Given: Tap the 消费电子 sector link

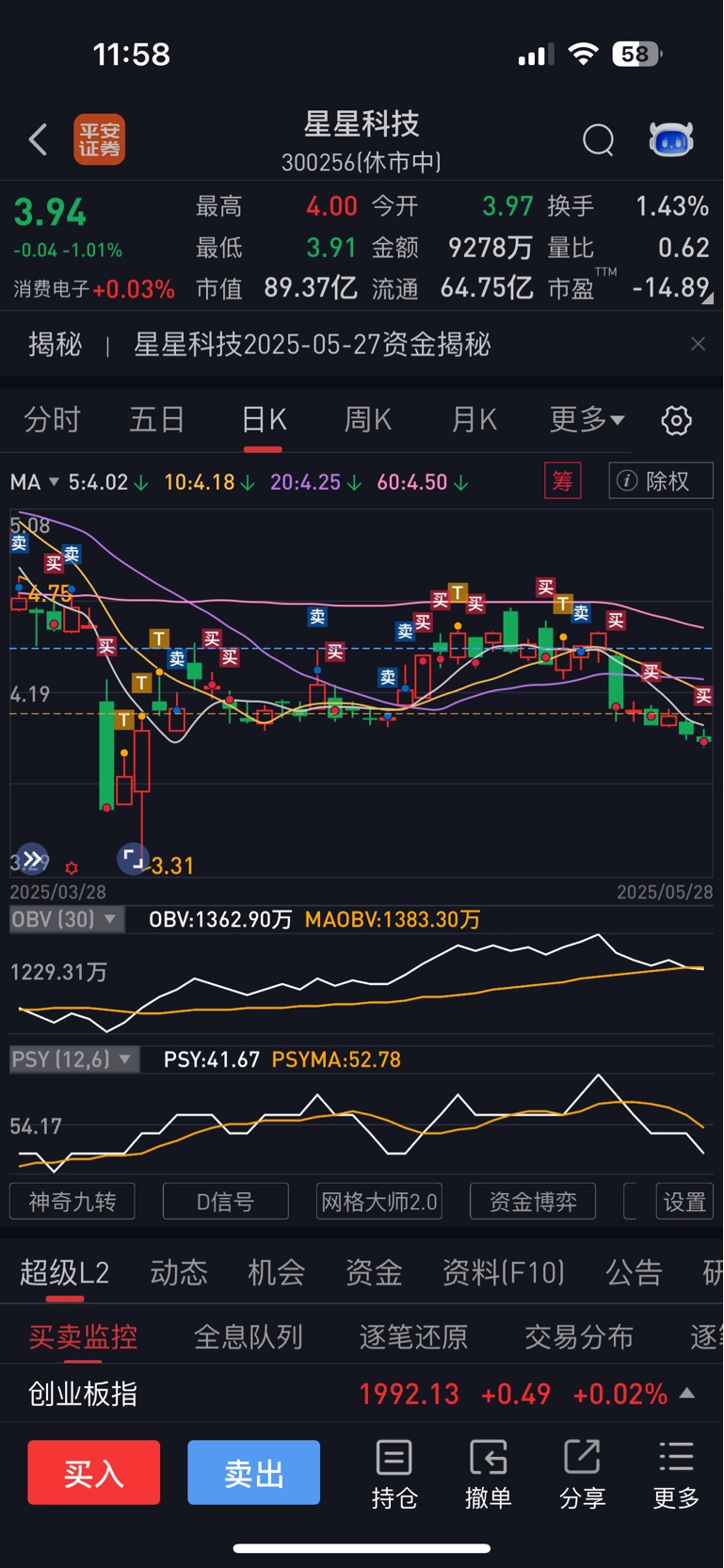Looking at the screenshot, I should pyautogui.click(x=51, y=289).
